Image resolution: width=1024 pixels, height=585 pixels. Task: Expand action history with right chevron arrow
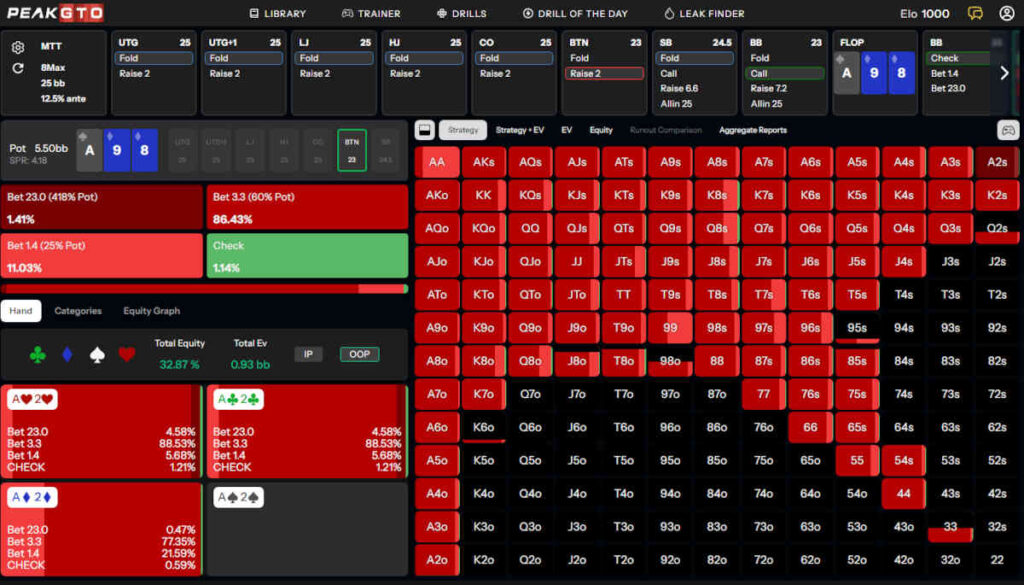(1004, 73)
